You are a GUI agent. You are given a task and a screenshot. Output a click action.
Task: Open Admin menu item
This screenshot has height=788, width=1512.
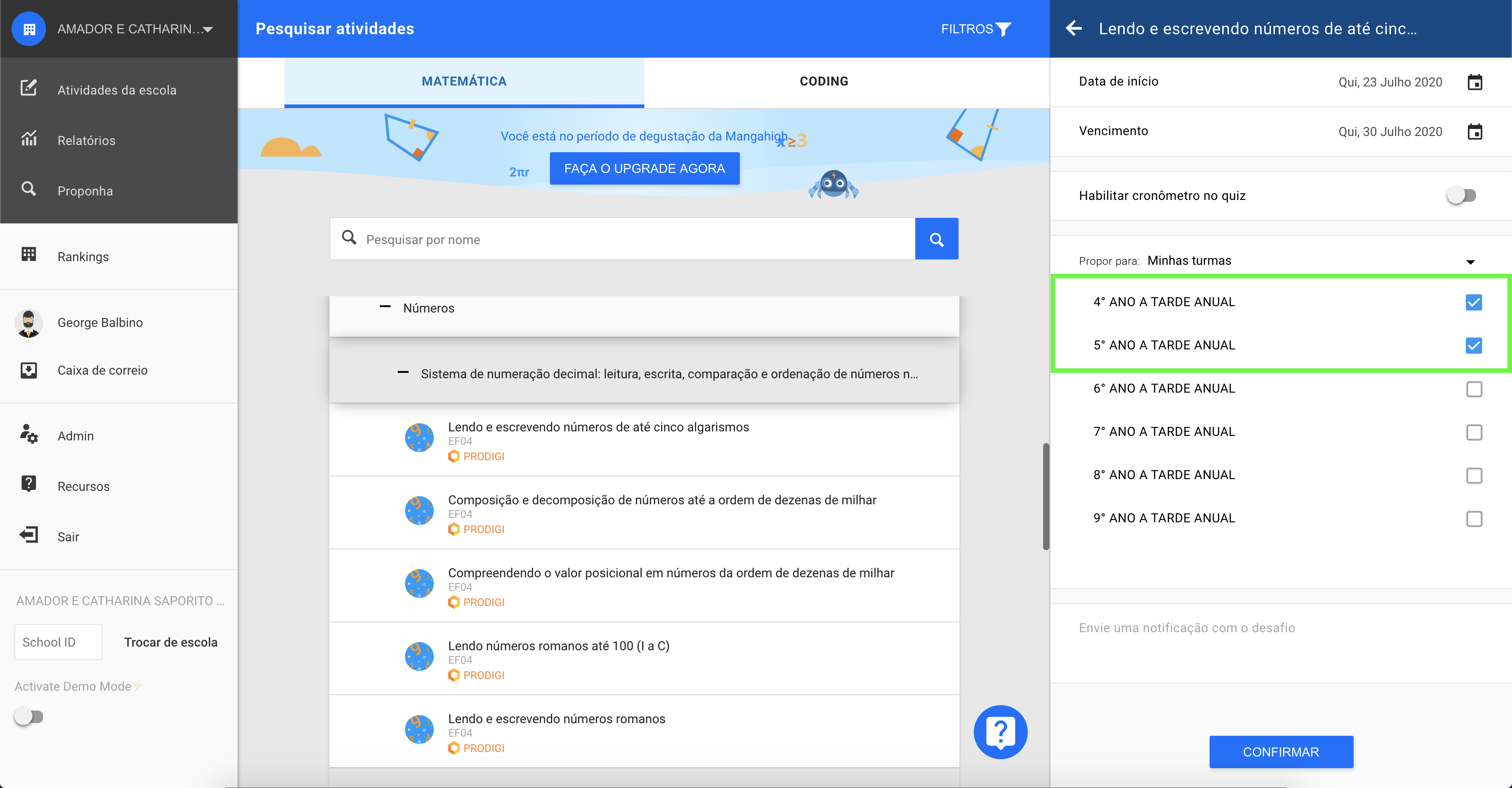pyautogui.click(x=118, y=436)
